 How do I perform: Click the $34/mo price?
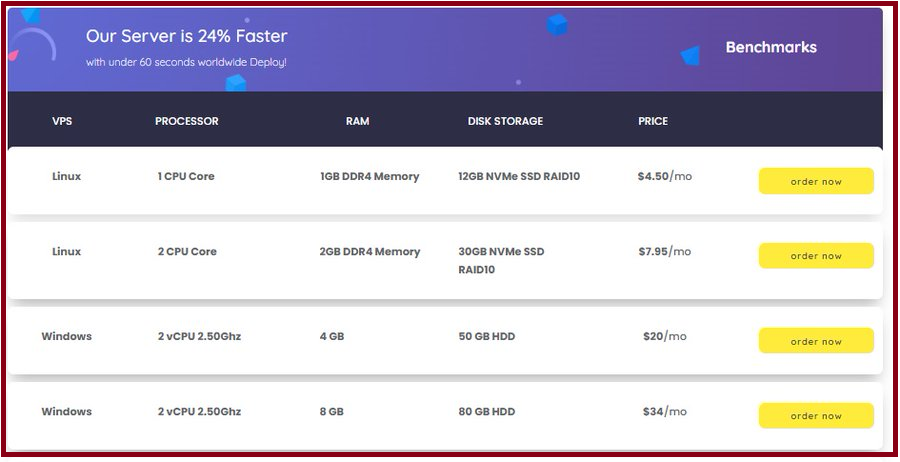point(665,411)
